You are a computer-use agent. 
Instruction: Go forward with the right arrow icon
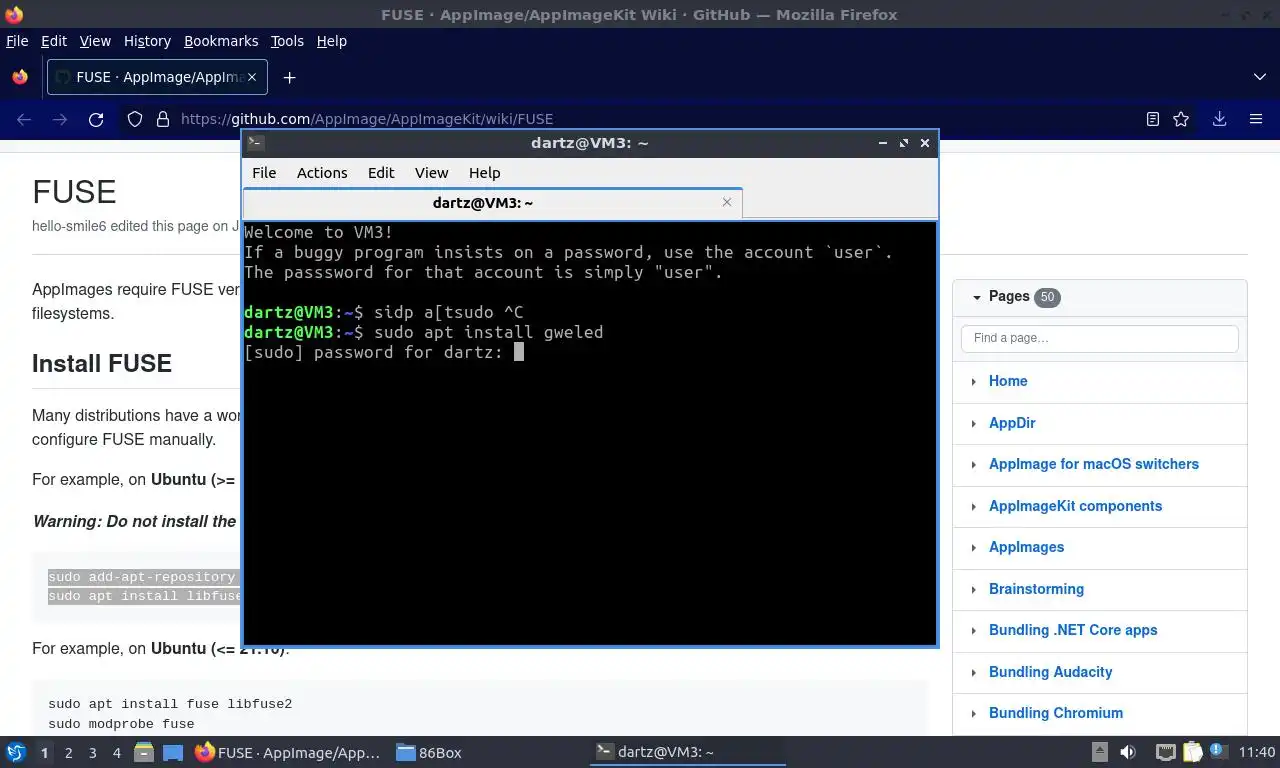point(60,119)
